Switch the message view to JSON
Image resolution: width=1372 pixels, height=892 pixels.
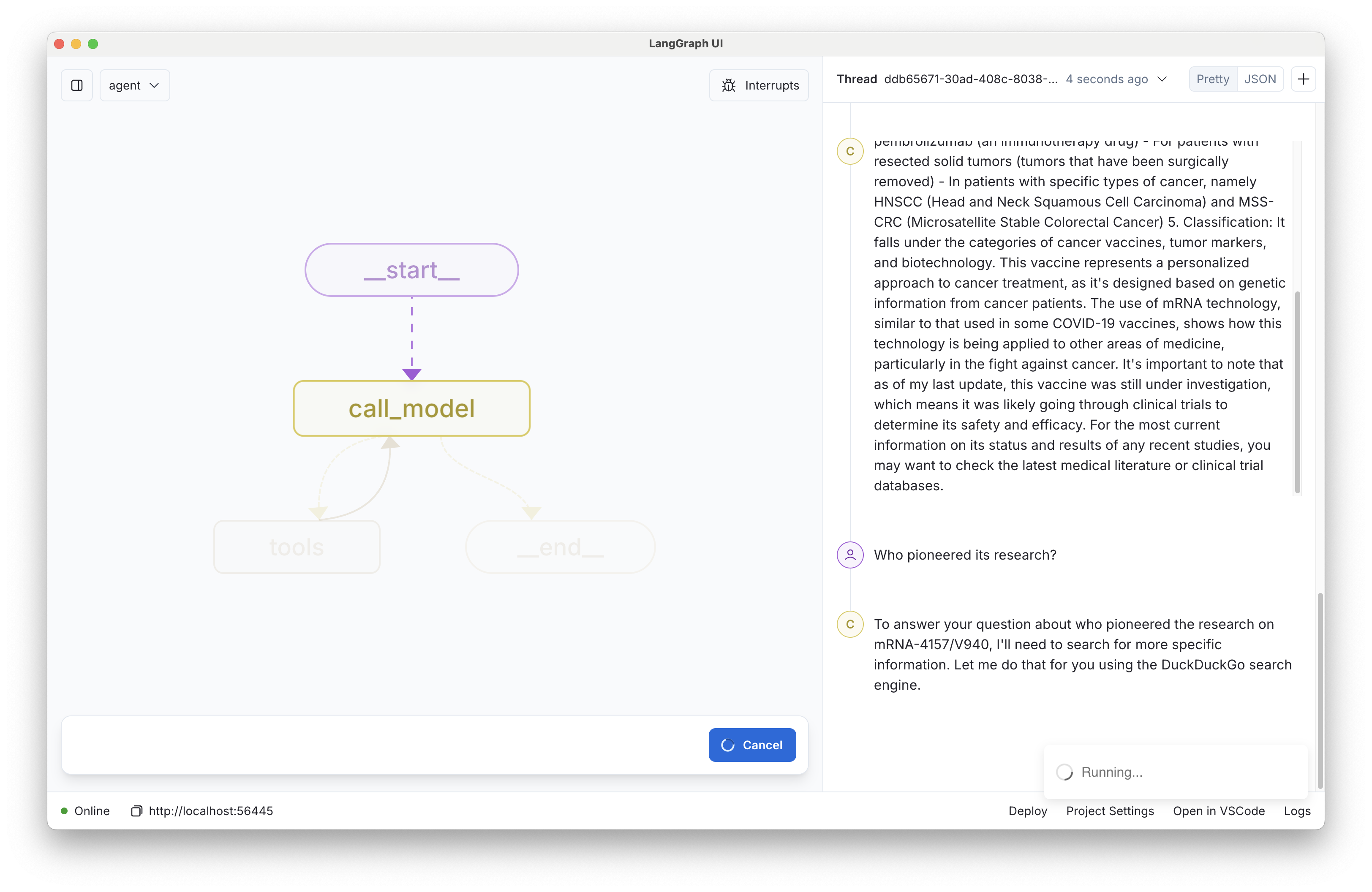pos(1260,79)
